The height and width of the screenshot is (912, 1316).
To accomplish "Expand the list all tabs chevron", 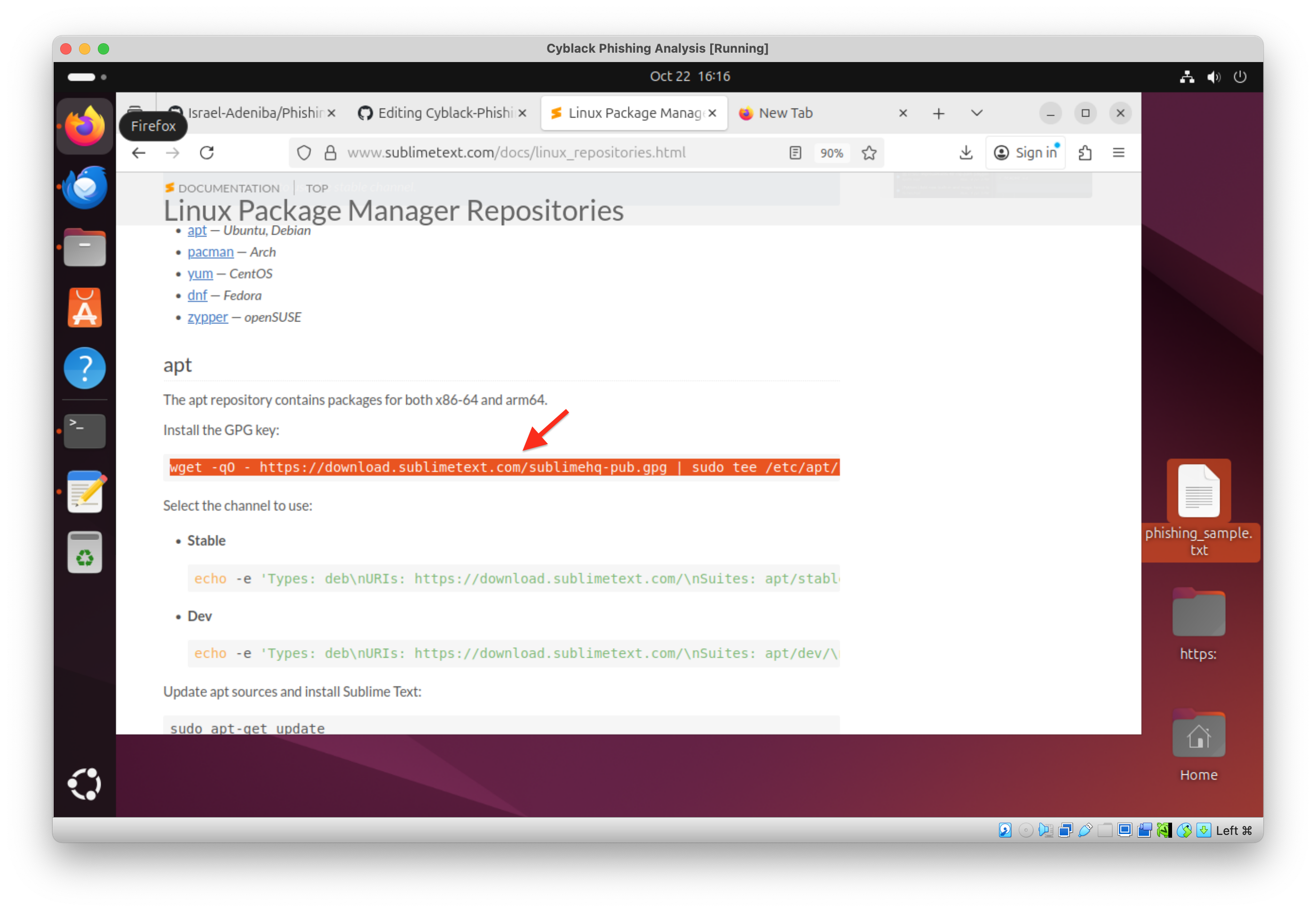I will [976, 113].
